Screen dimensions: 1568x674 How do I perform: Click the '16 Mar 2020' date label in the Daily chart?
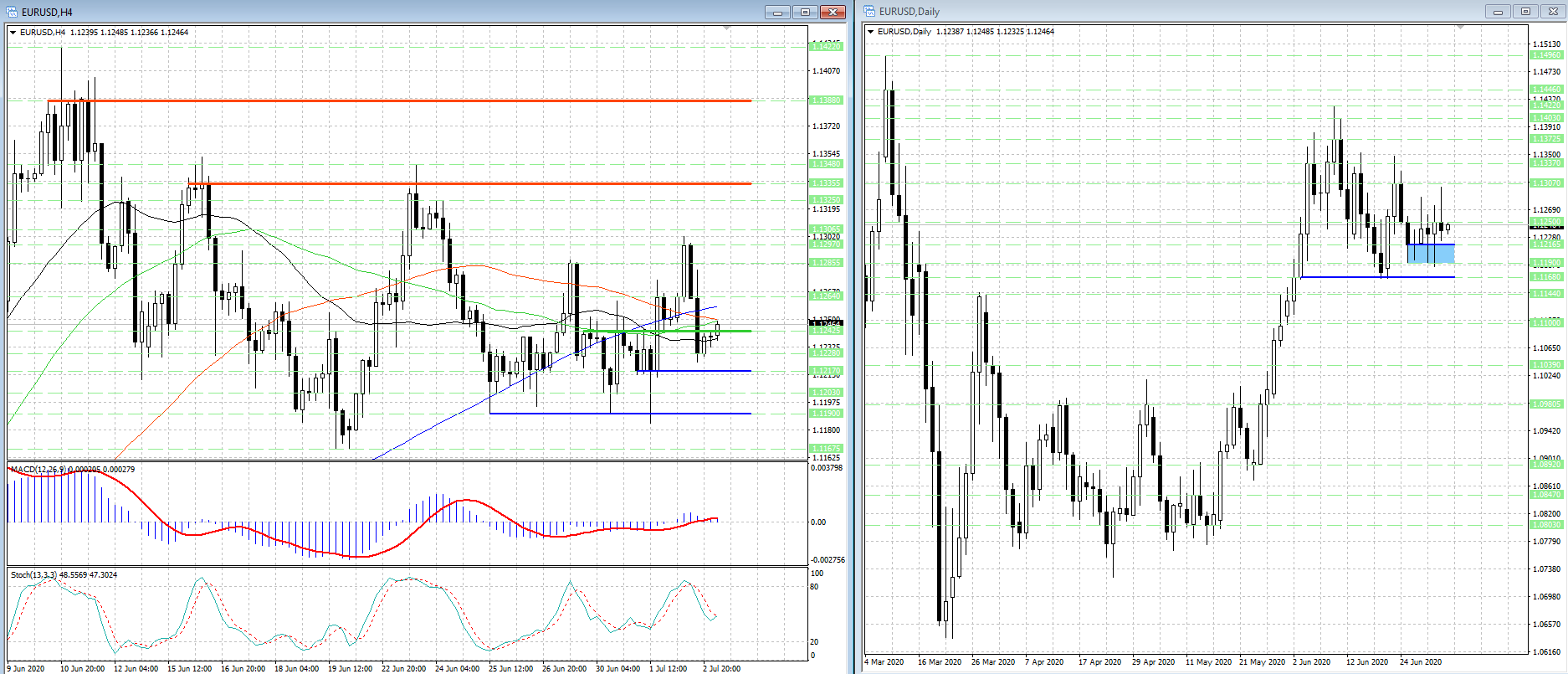tap(940, 661)
